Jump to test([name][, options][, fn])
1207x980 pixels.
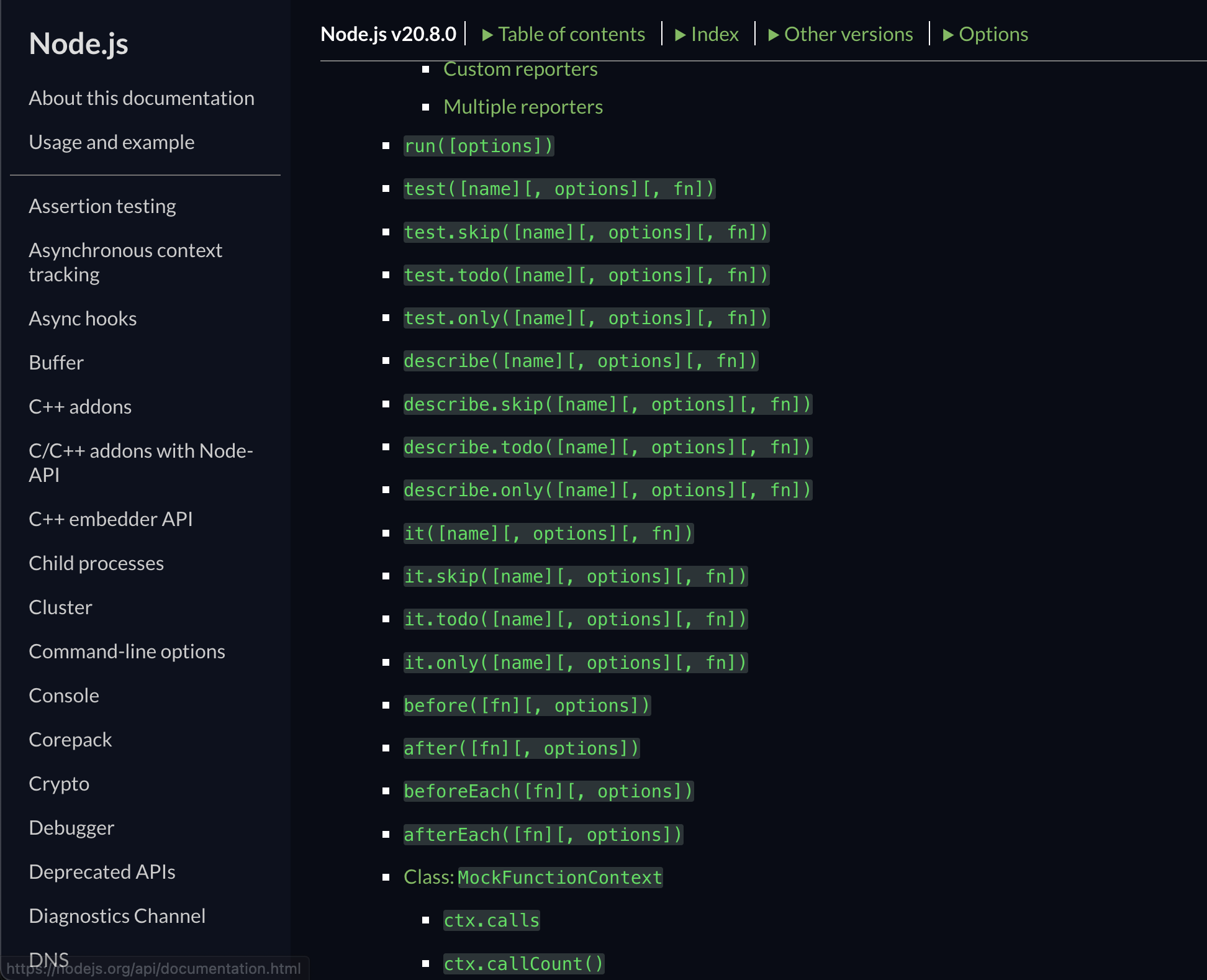pos(559,189)
